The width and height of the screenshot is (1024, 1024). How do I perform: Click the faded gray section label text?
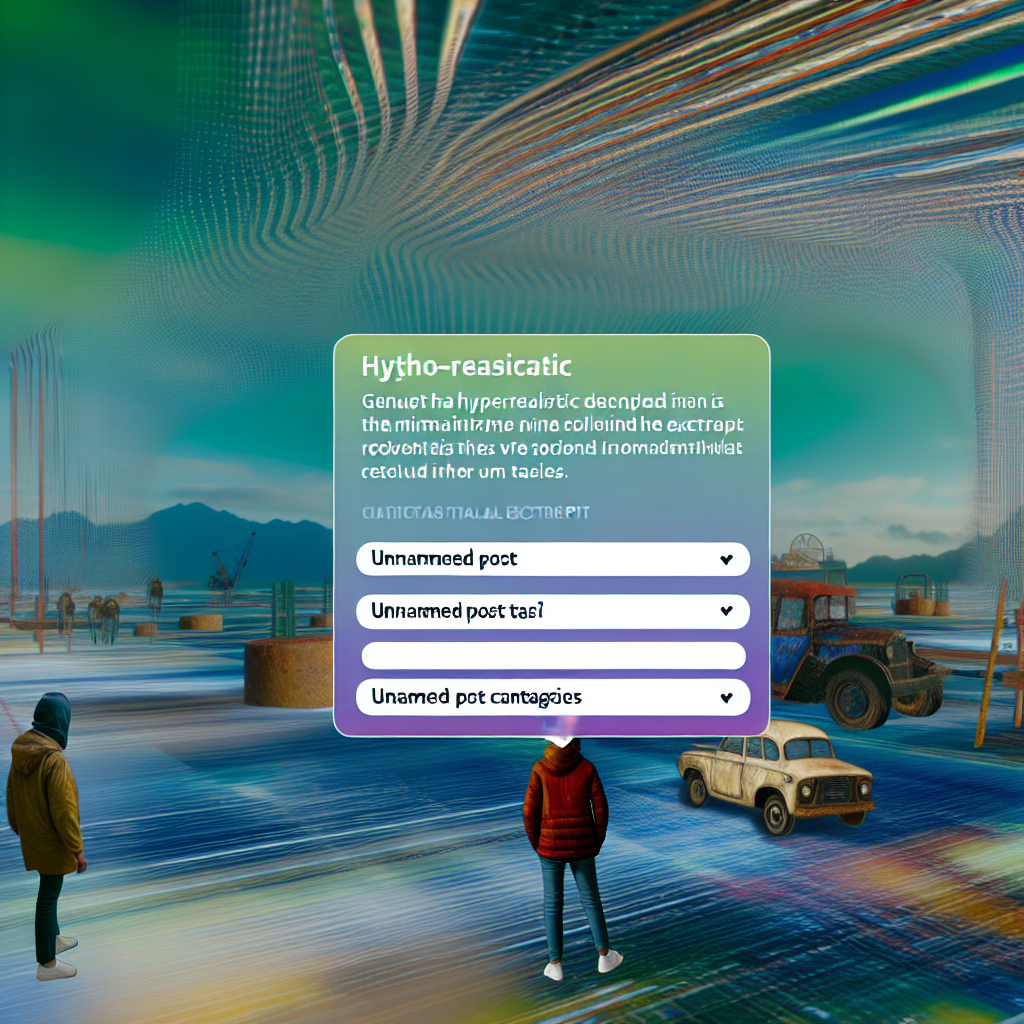pos(475,512)
